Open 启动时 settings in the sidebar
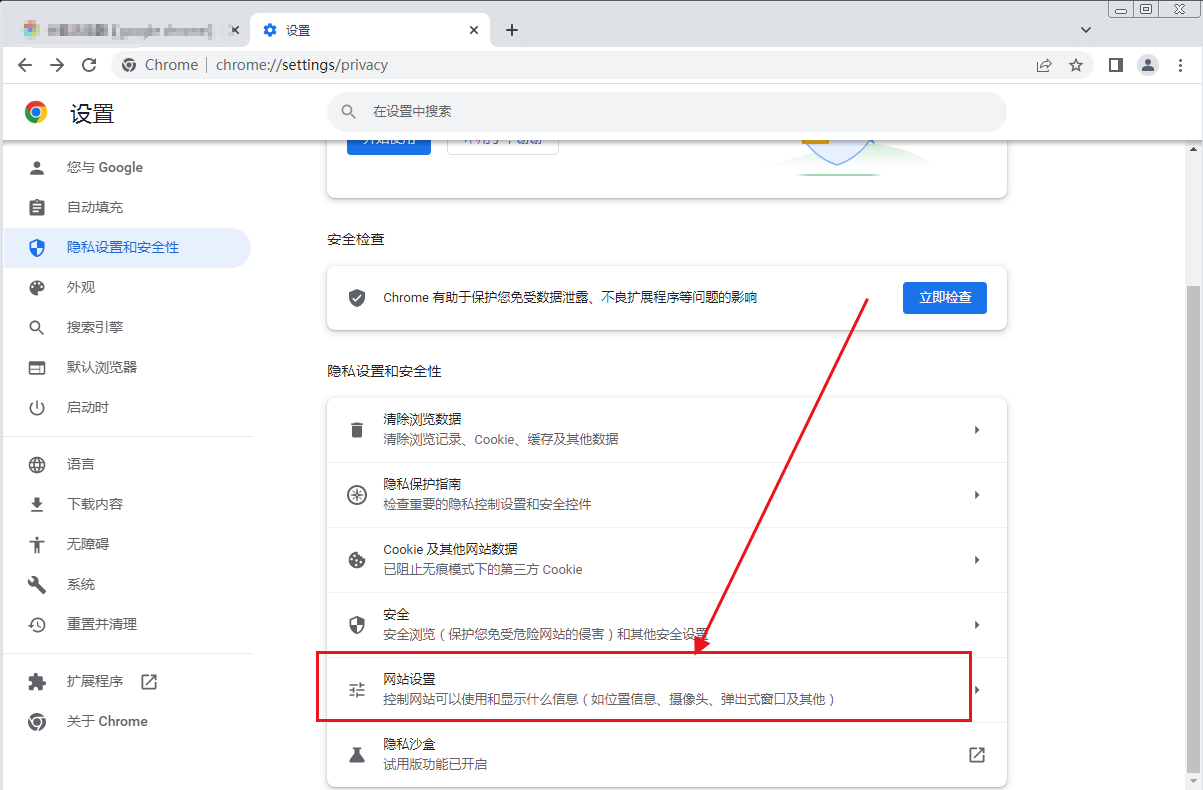This screenshot has height=790, width=1203. coord(127,407)
